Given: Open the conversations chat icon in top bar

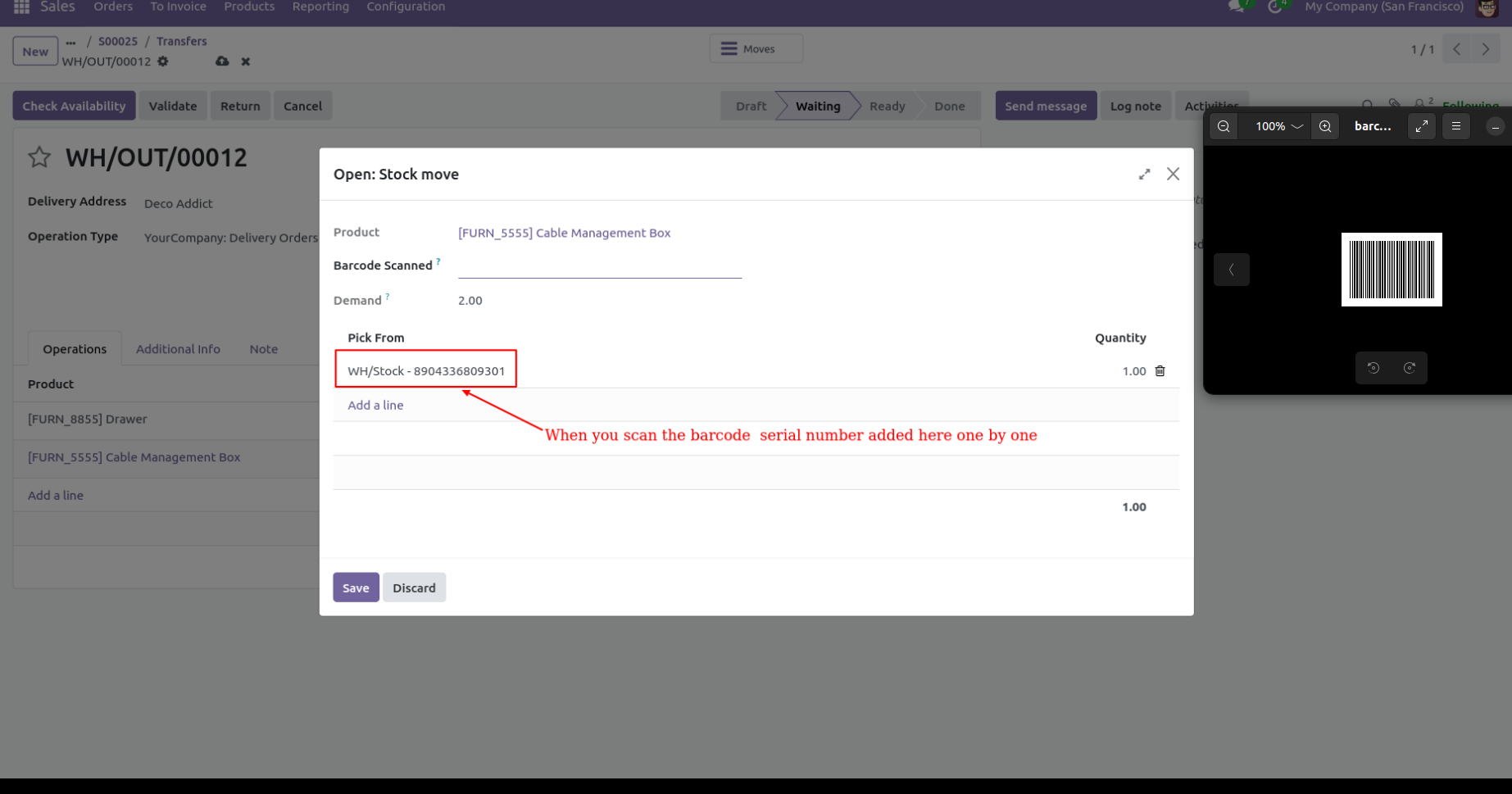Looking at the screenshot, I should pos(1237,7).
